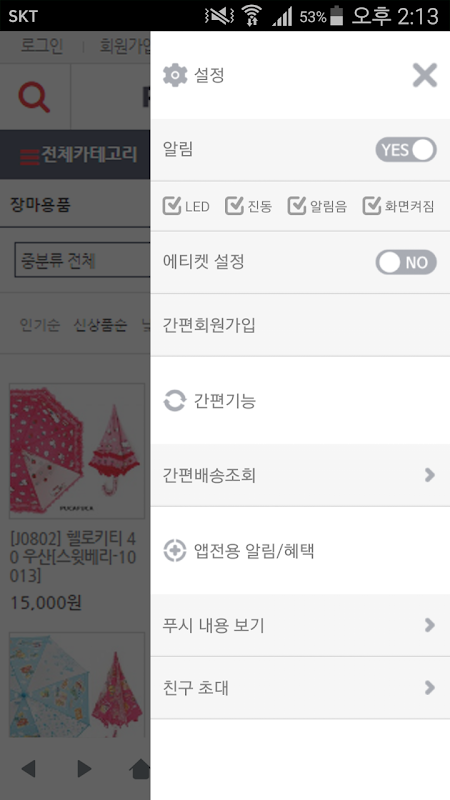450x800 pixels.
Task: Go back with the left arrow icon
Action: point(28,768)
